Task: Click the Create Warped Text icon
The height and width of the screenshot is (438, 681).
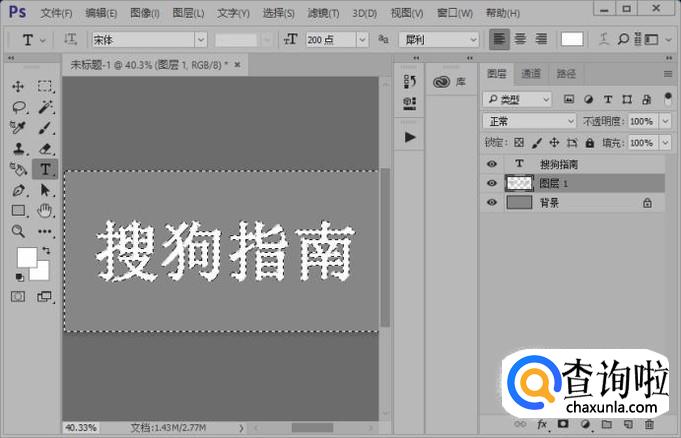Action: tap(604, 40)
